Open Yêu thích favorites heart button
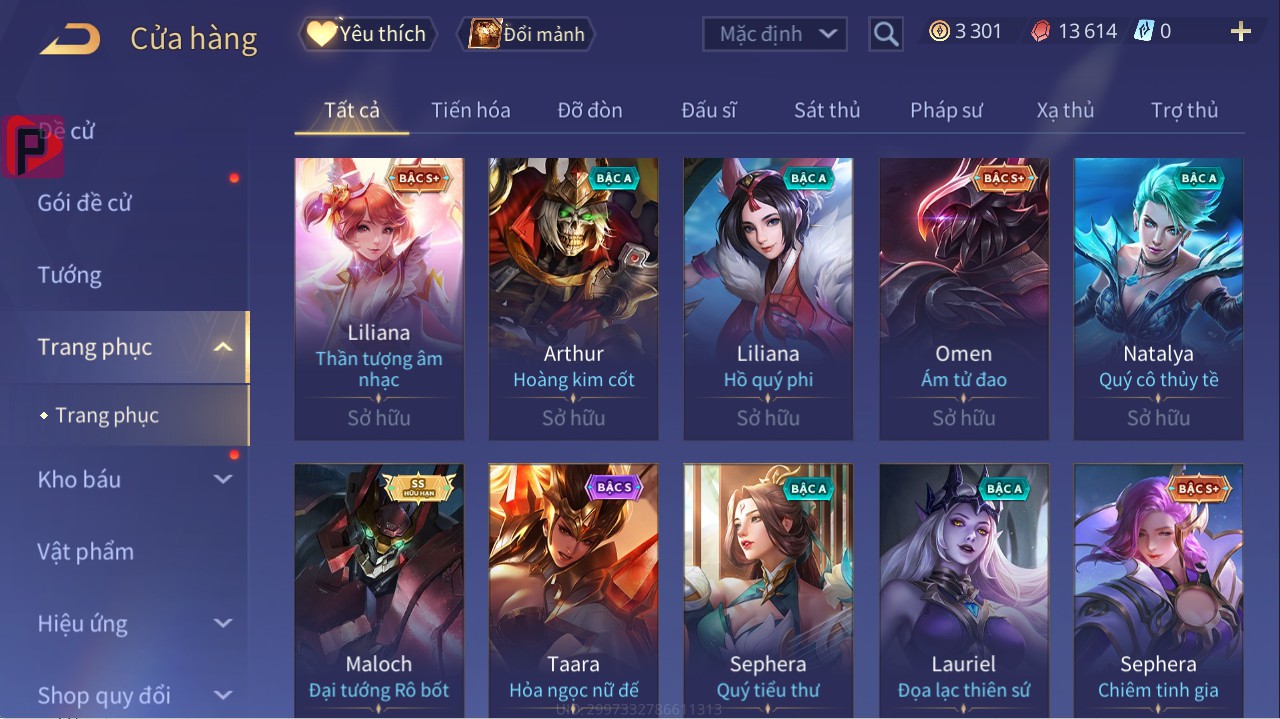Image resolution: width=1280 pixels, height=719 pixels. pyautogui.click(x=366, y=34)
